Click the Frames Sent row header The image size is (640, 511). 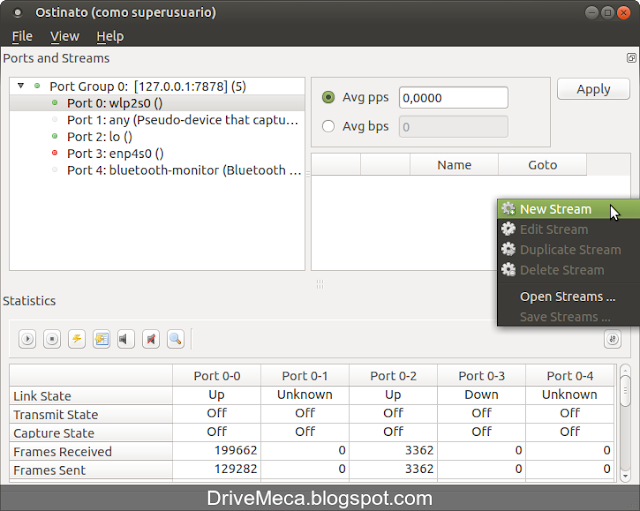(91, 470)
